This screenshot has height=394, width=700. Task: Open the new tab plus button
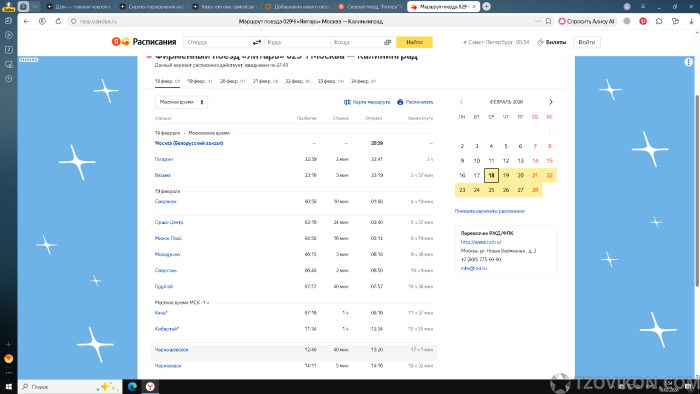(487, 7)
